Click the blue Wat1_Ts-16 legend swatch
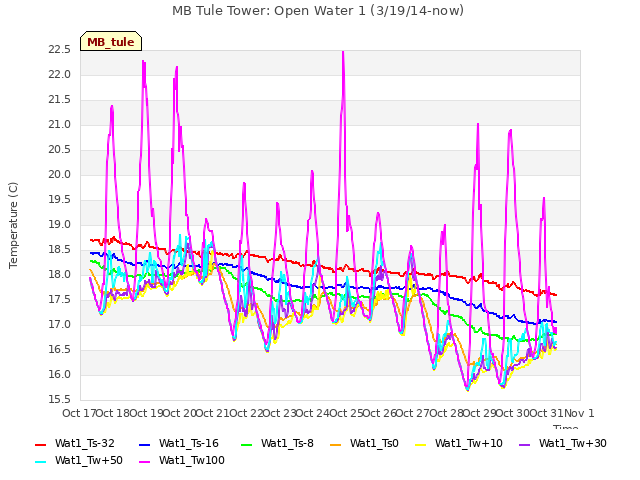The width and height of the screenshot is (640, 480). [144, 444]
